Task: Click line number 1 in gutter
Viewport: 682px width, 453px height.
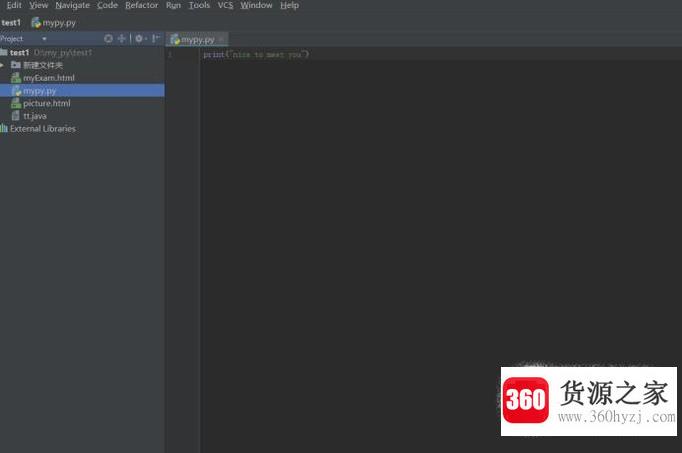Action: tap(170, 54)
